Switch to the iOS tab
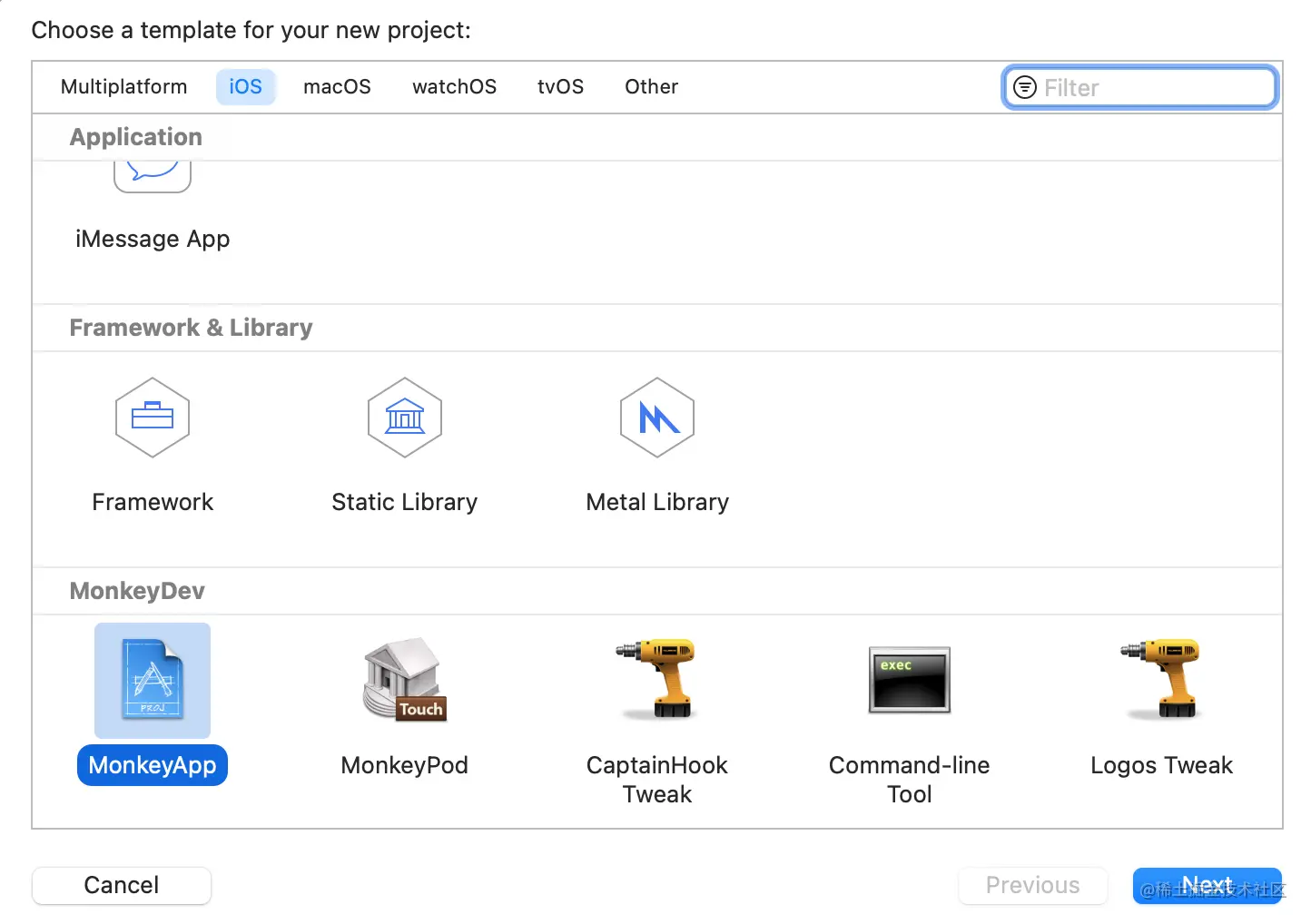The width and height of the screenshot is (1311, 924). click(245, 87)
